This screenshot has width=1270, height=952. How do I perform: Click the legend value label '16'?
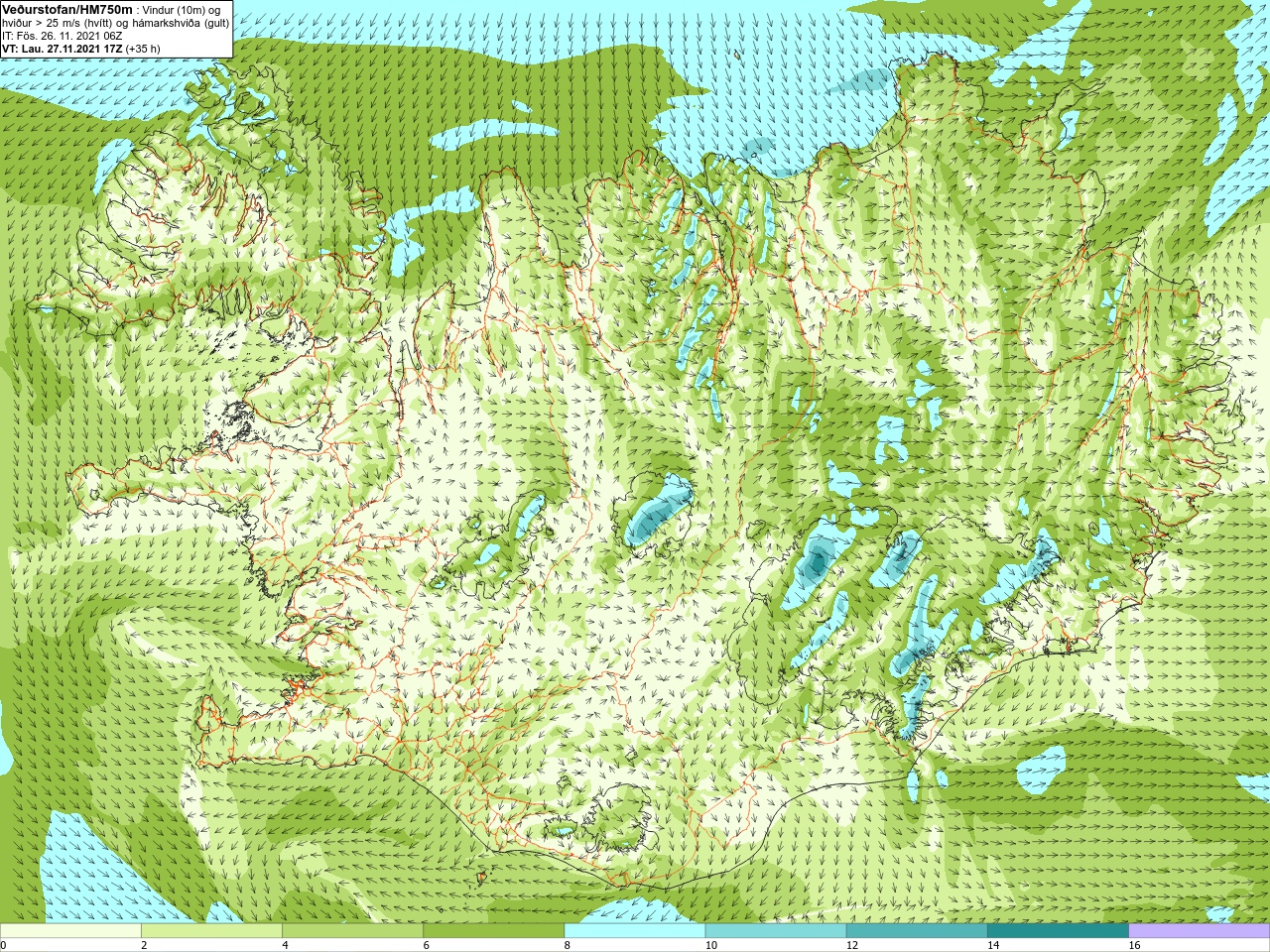pyautogui.click(x=1135, y=945)
